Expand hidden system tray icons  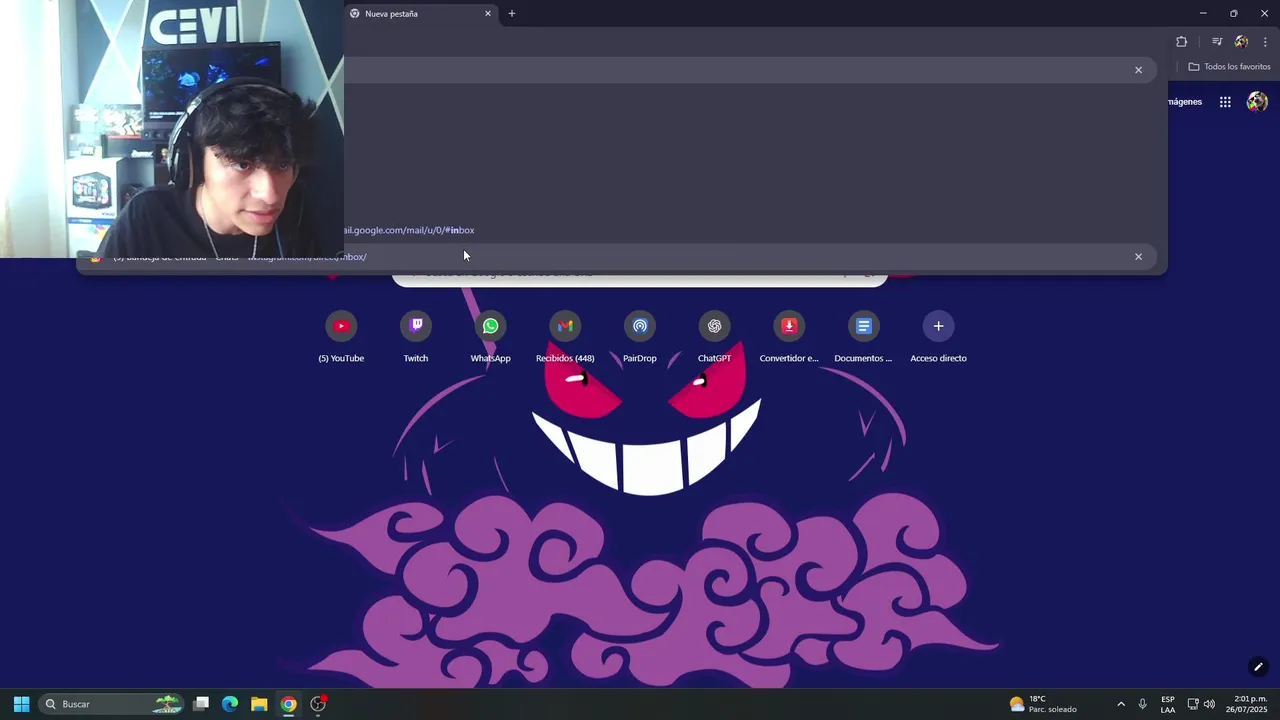(x=1121, y=704)
